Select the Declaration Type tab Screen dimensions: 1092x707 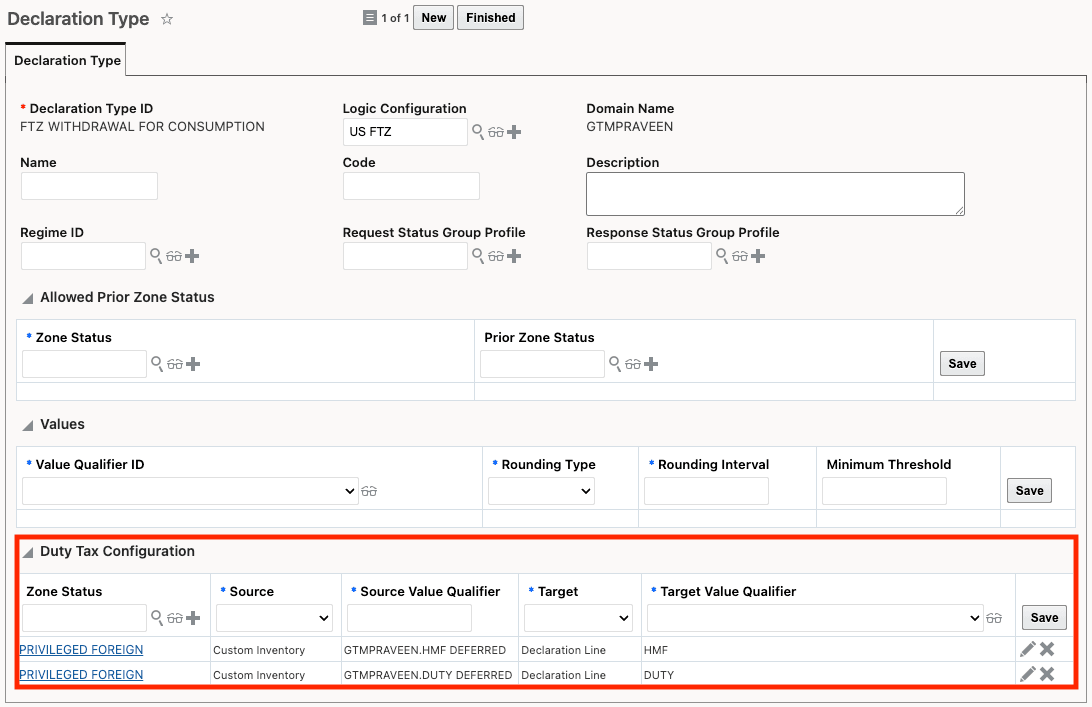67,60
